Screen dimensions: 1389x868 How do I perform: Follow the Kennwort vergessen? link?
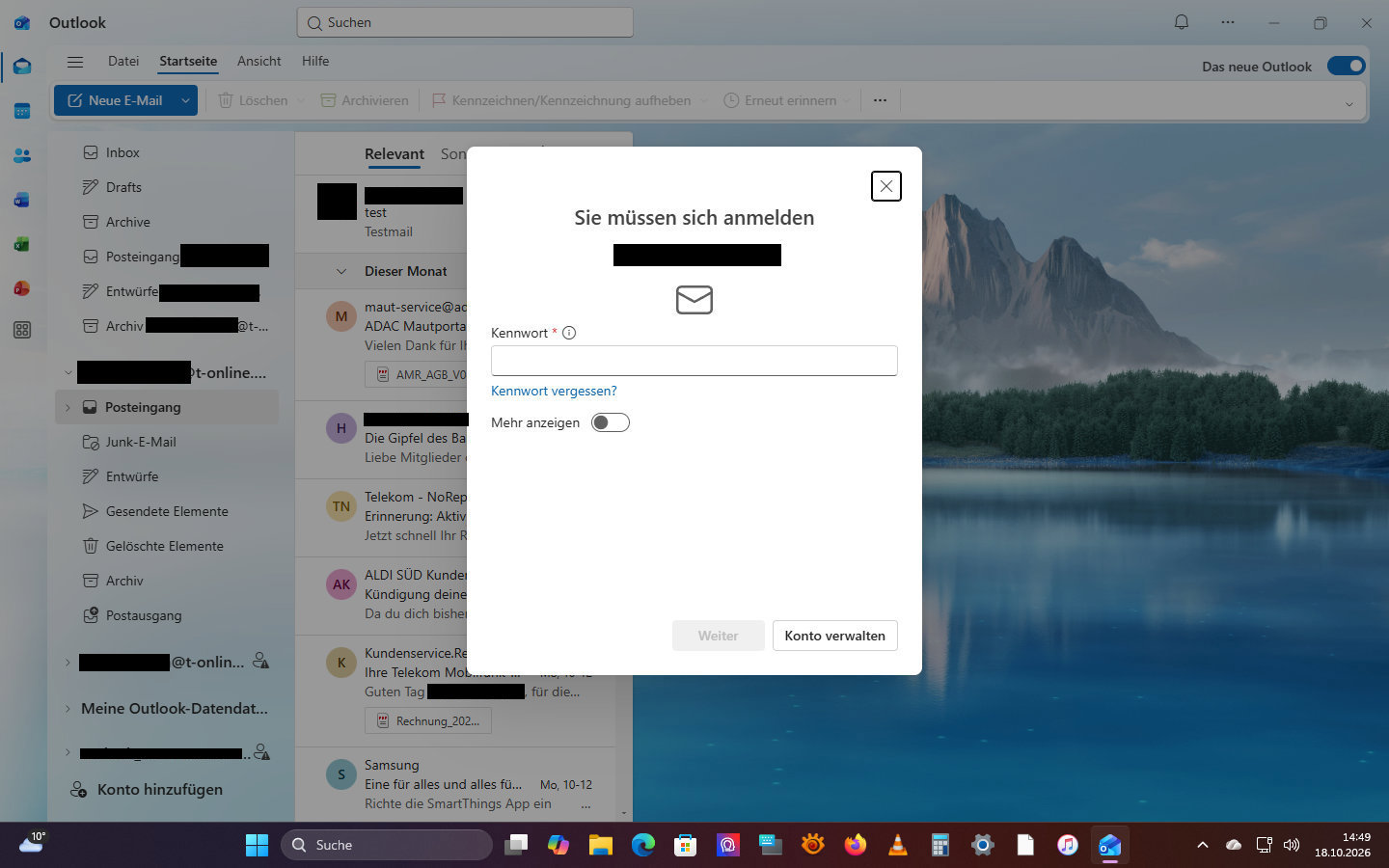coord(554,391)
